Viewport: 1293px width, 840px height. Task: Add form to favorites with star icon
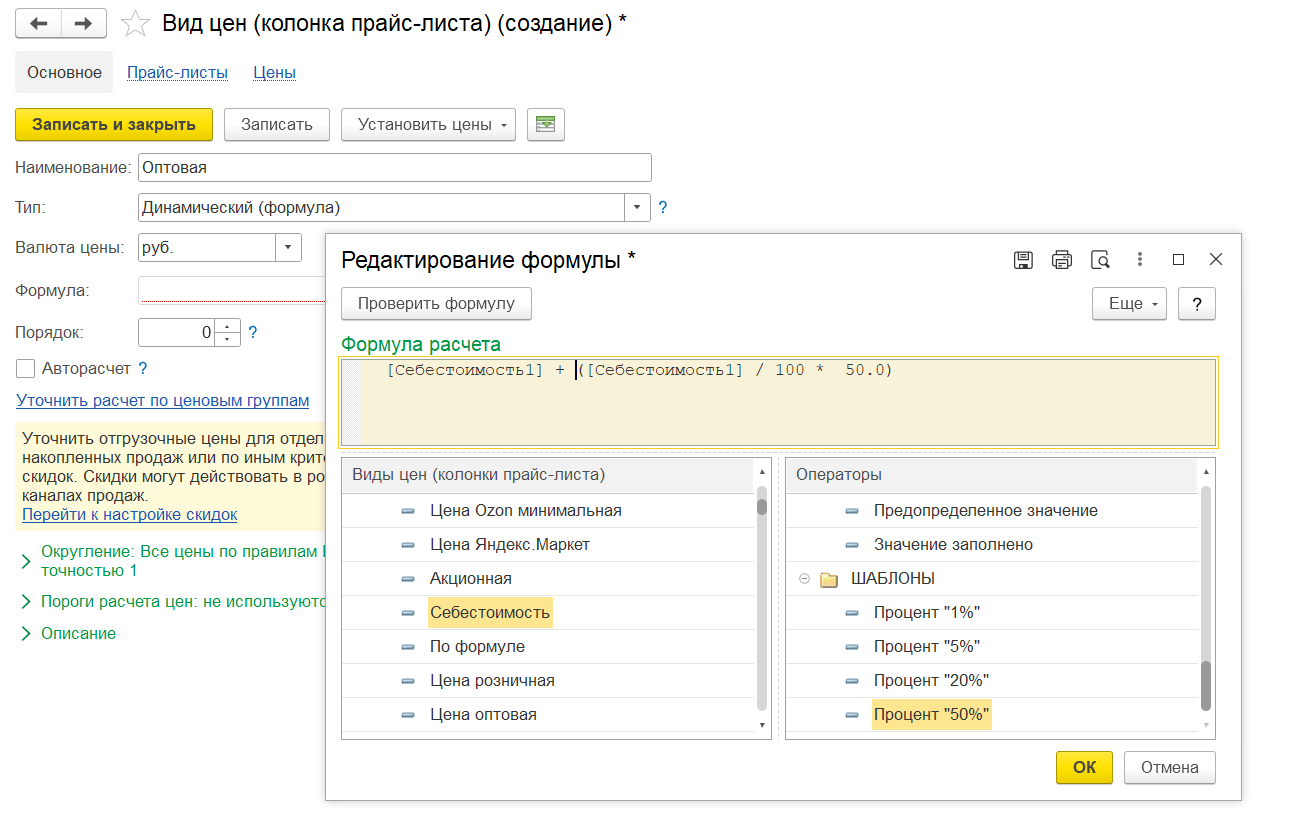tap(135, 23)
